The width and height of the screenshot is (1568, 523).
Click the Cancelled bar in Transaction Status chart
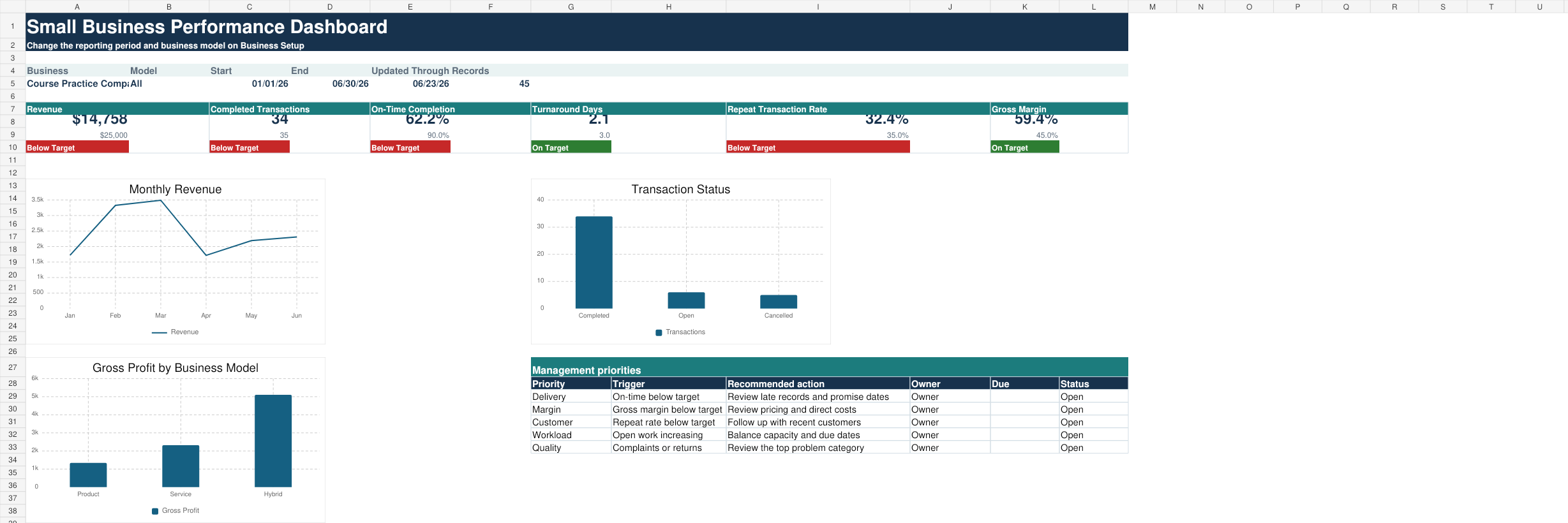click(x=779, y=302)
